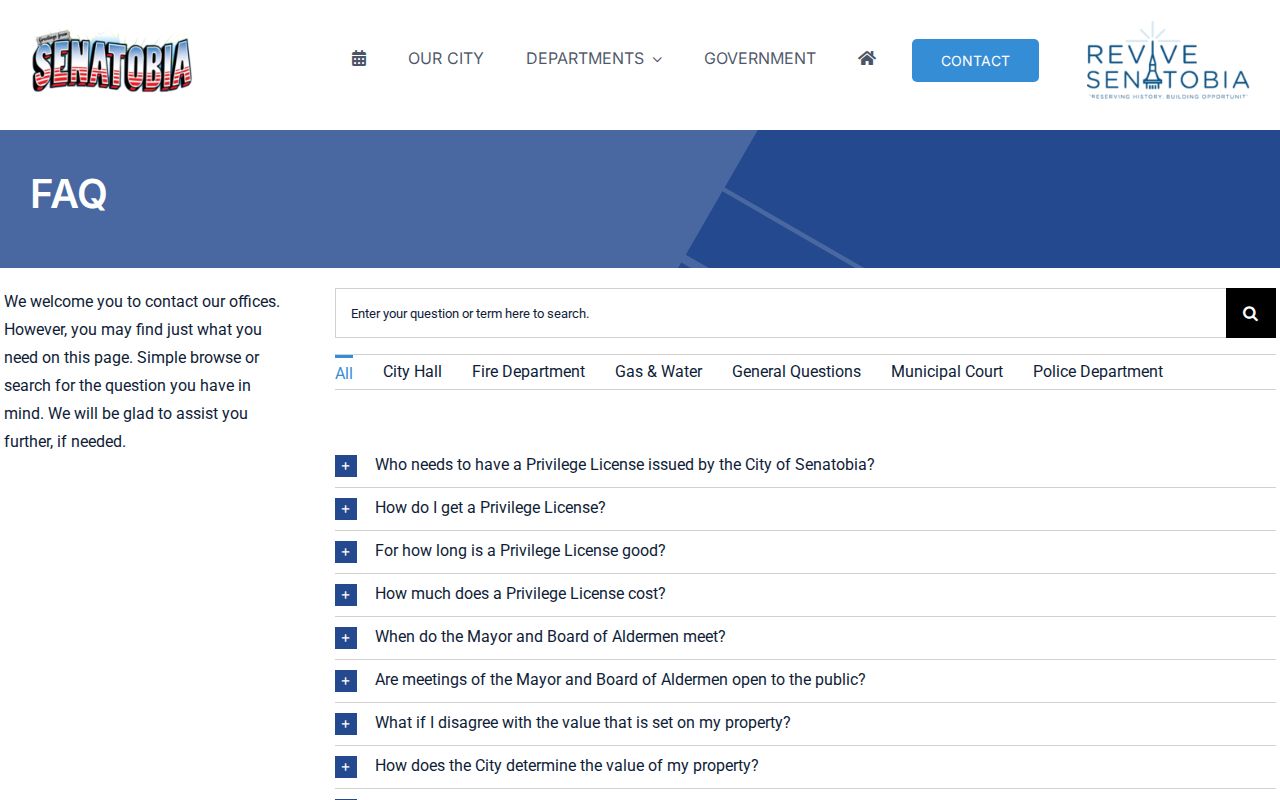Focus the FAQ search input field
The width and height of the screenshot is (1280, 800).
pyautogui.click(x=780, y=313)
